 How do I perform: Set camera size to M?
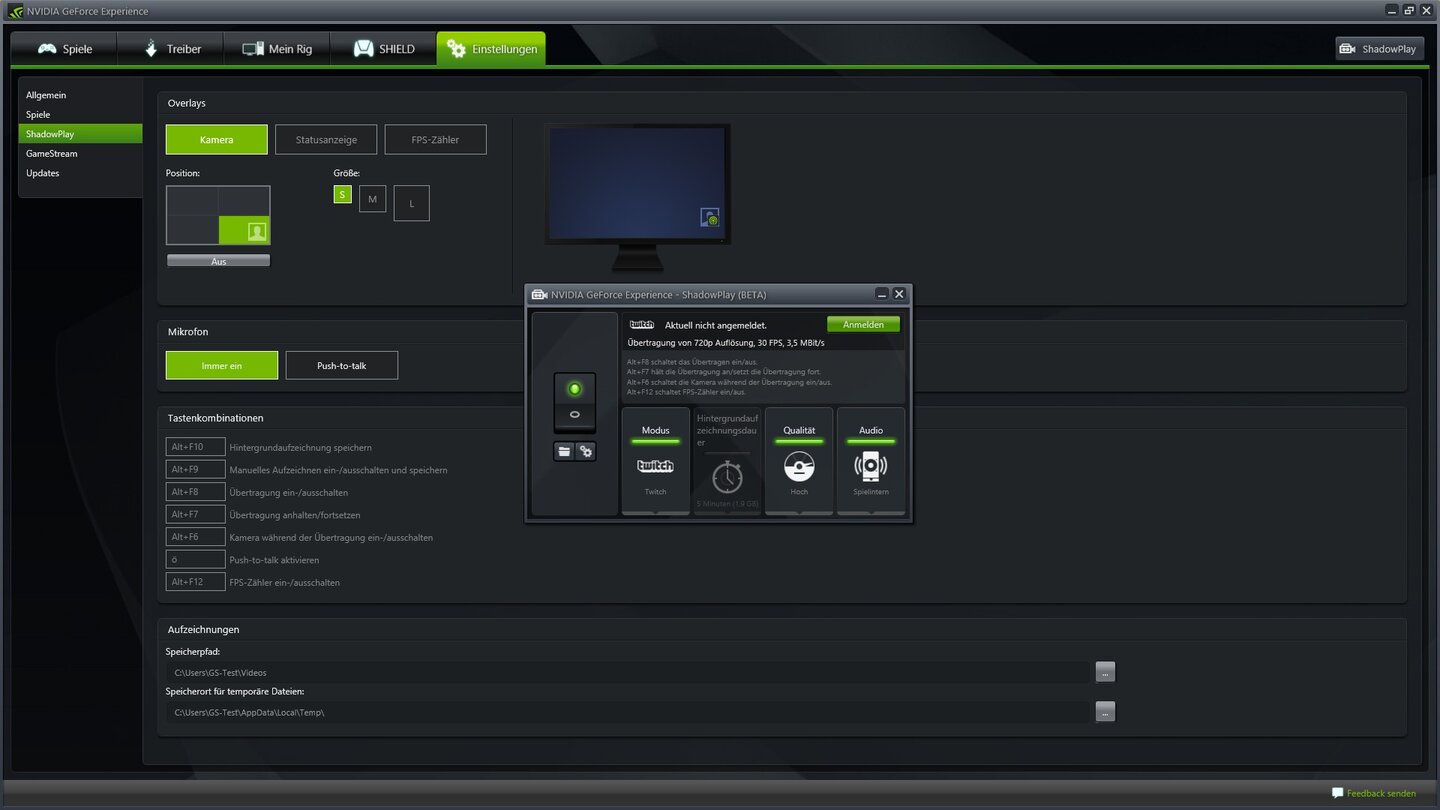click(x=372, y=199)
